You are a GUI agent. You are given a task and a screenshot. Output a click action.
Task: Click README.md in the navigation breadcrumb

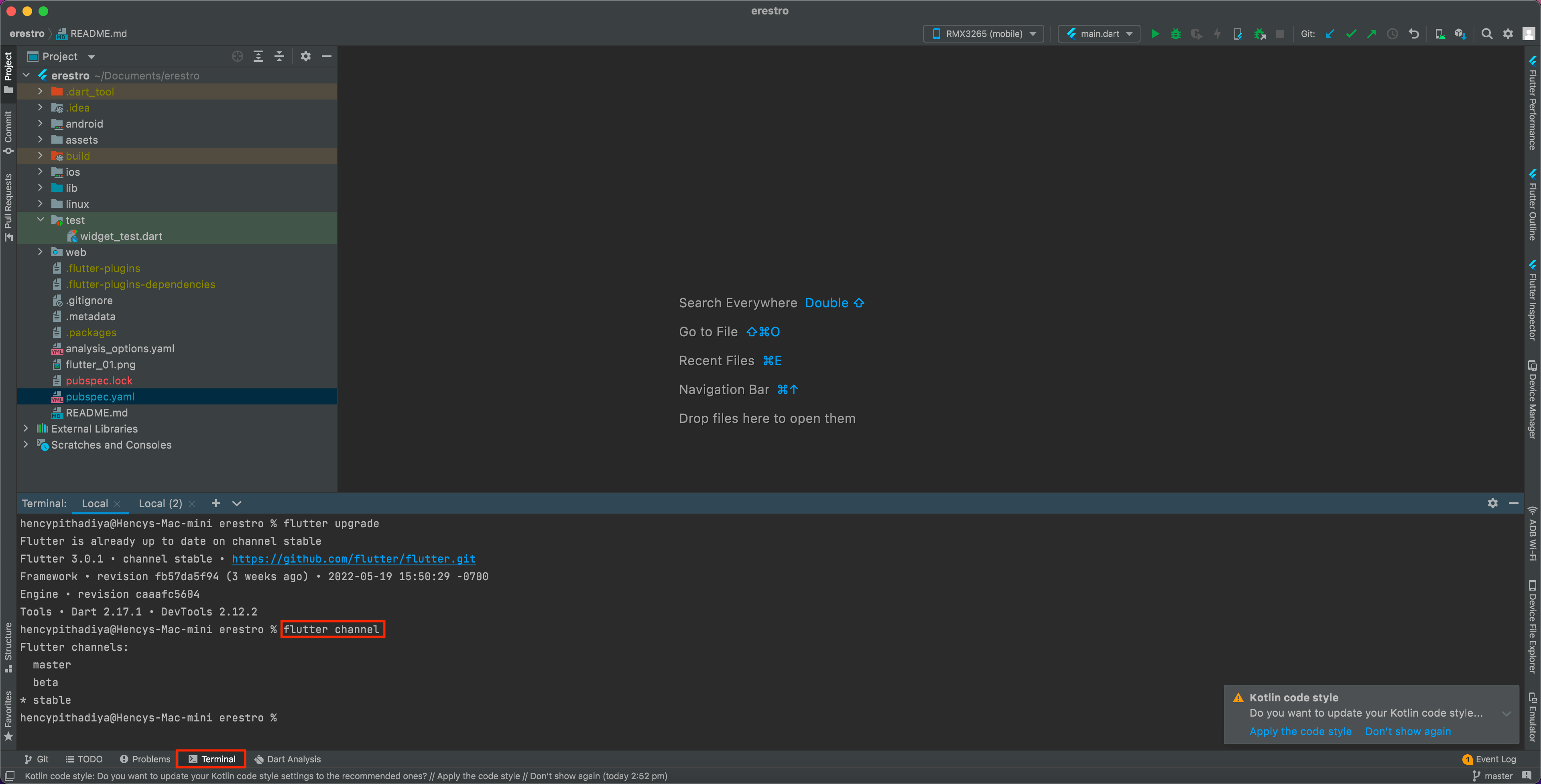coord(91,33)
